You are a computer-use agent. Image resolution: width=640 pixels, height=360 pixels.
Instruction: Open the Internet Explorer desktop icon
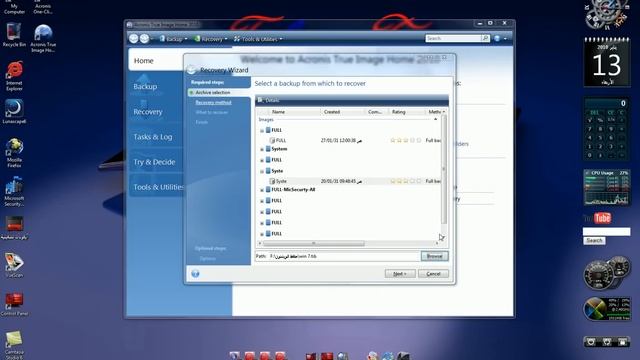pos(14,76)
